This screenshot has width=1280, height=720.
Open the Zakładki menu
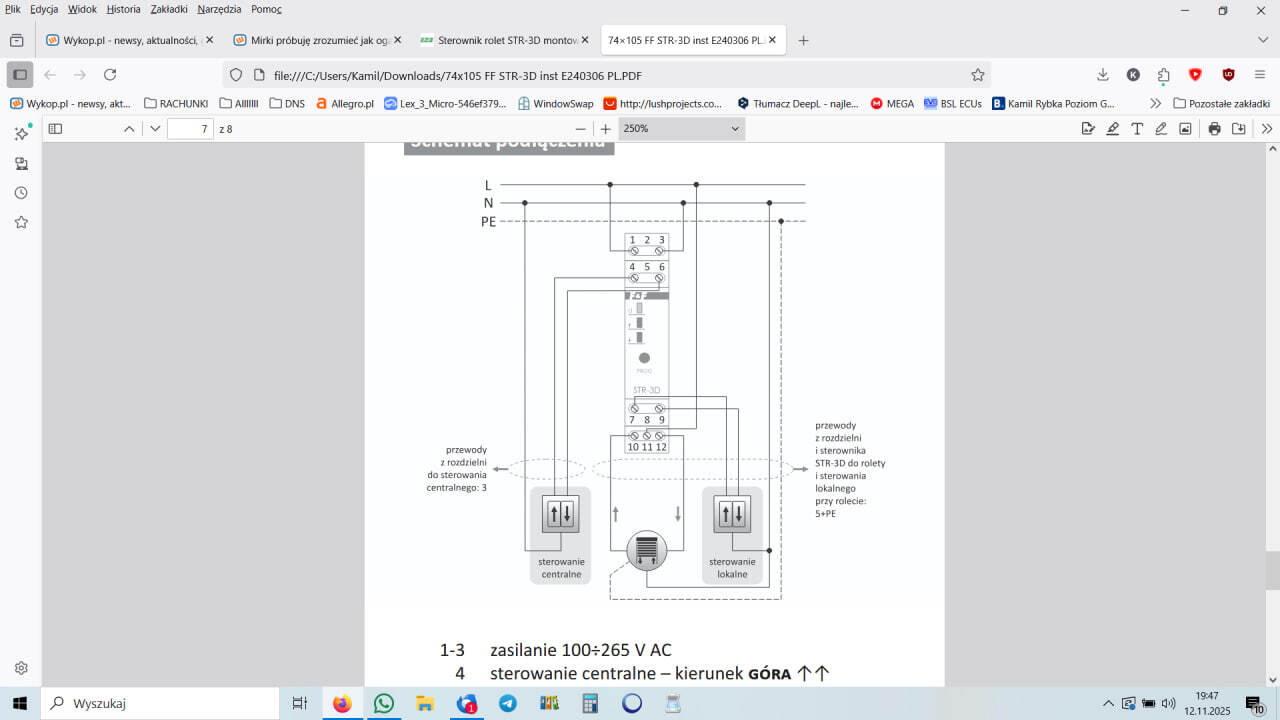click(169, 9)
